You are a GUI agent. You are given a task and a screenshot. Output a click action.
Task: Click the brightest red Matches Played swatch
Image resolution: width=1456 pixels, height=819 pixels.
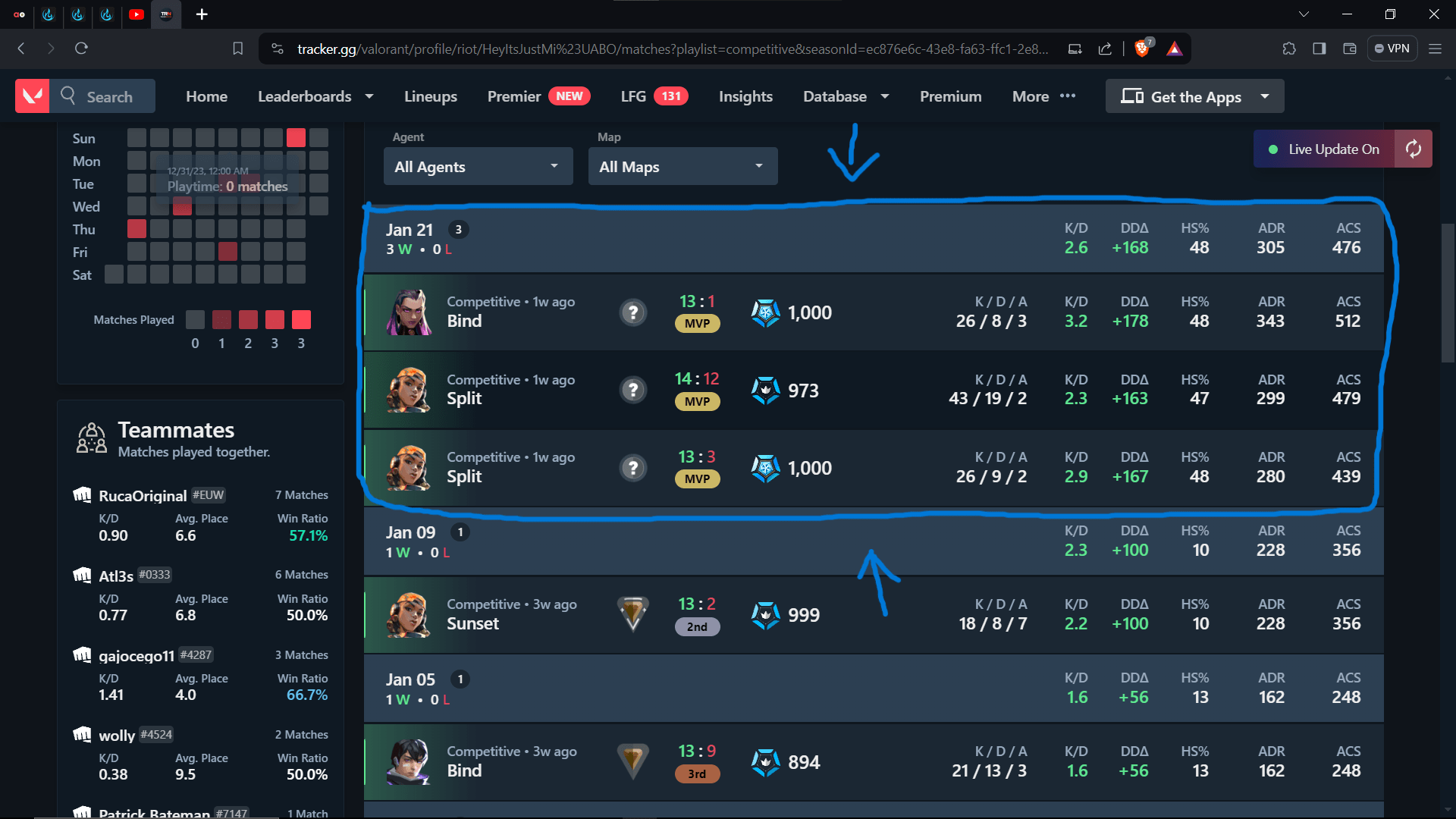301,320
